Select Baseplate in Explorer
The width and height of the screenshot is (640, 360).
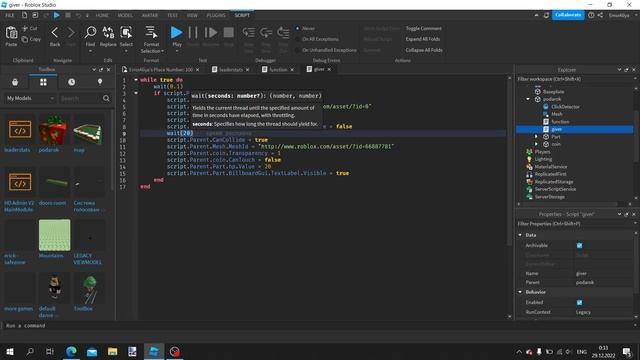[x=553, y=91]
